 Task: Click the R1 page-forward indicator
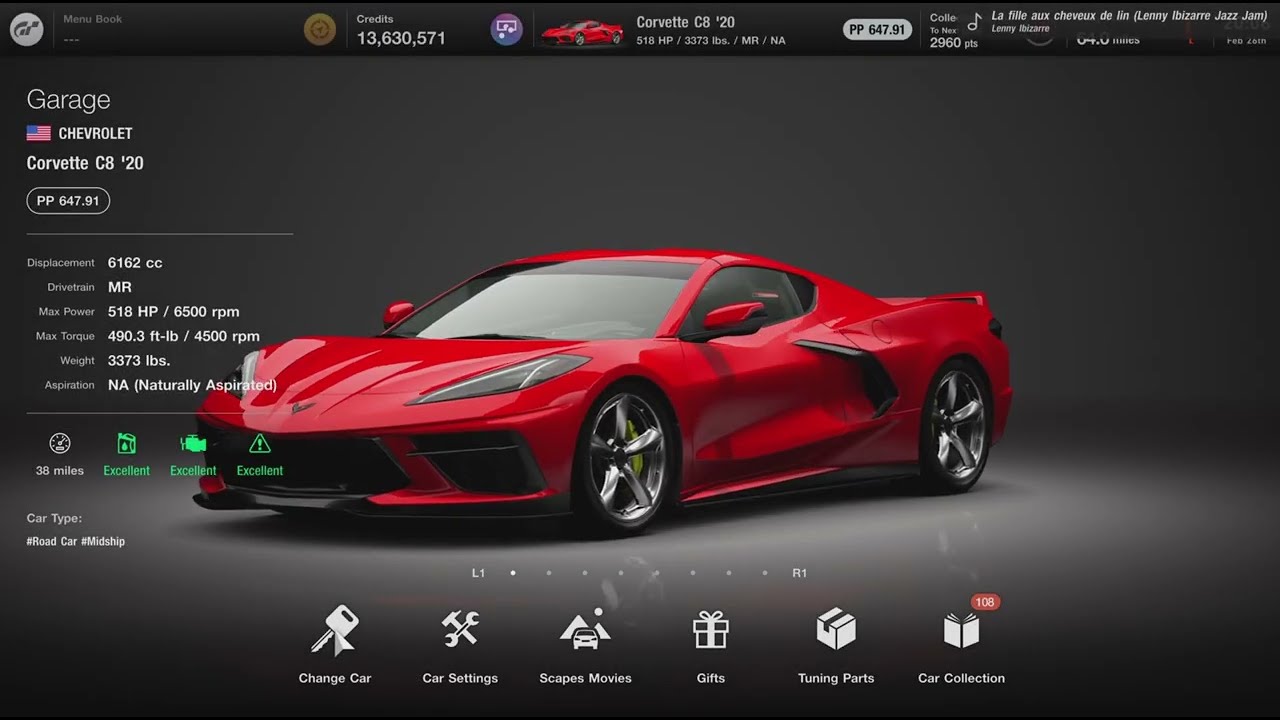[799, 573]
